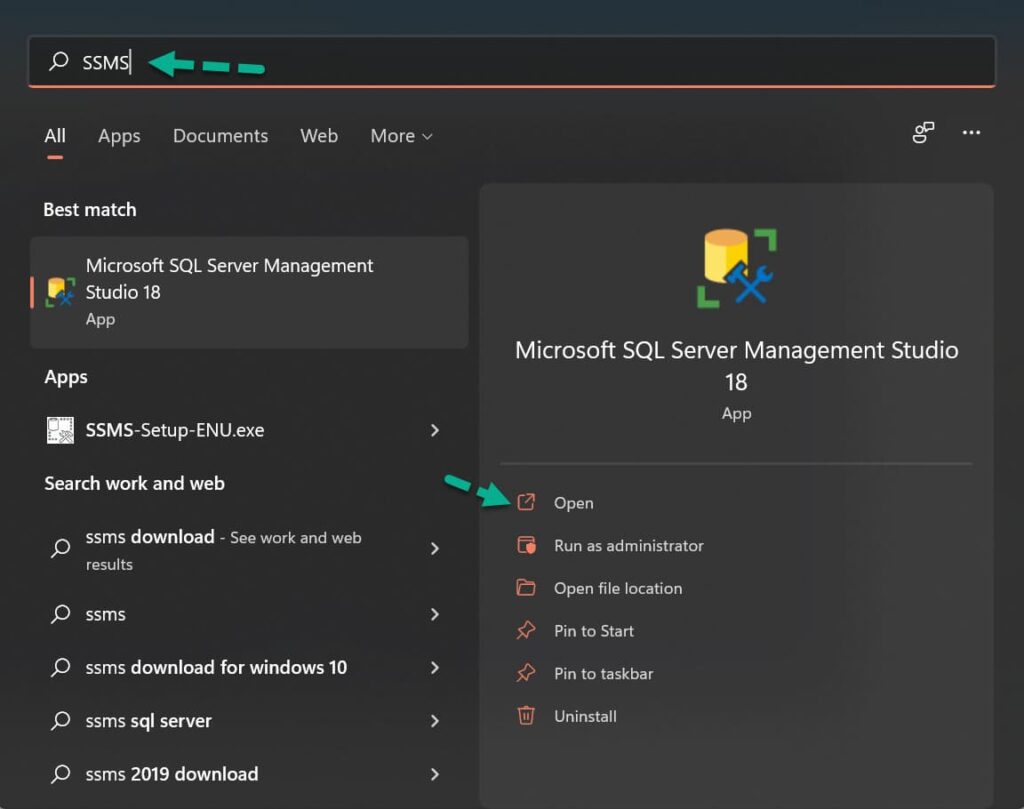Click the search feedback people icon
Image resolution: width=1024 pixels, height=809 pixels.
(x=923, y=133)
